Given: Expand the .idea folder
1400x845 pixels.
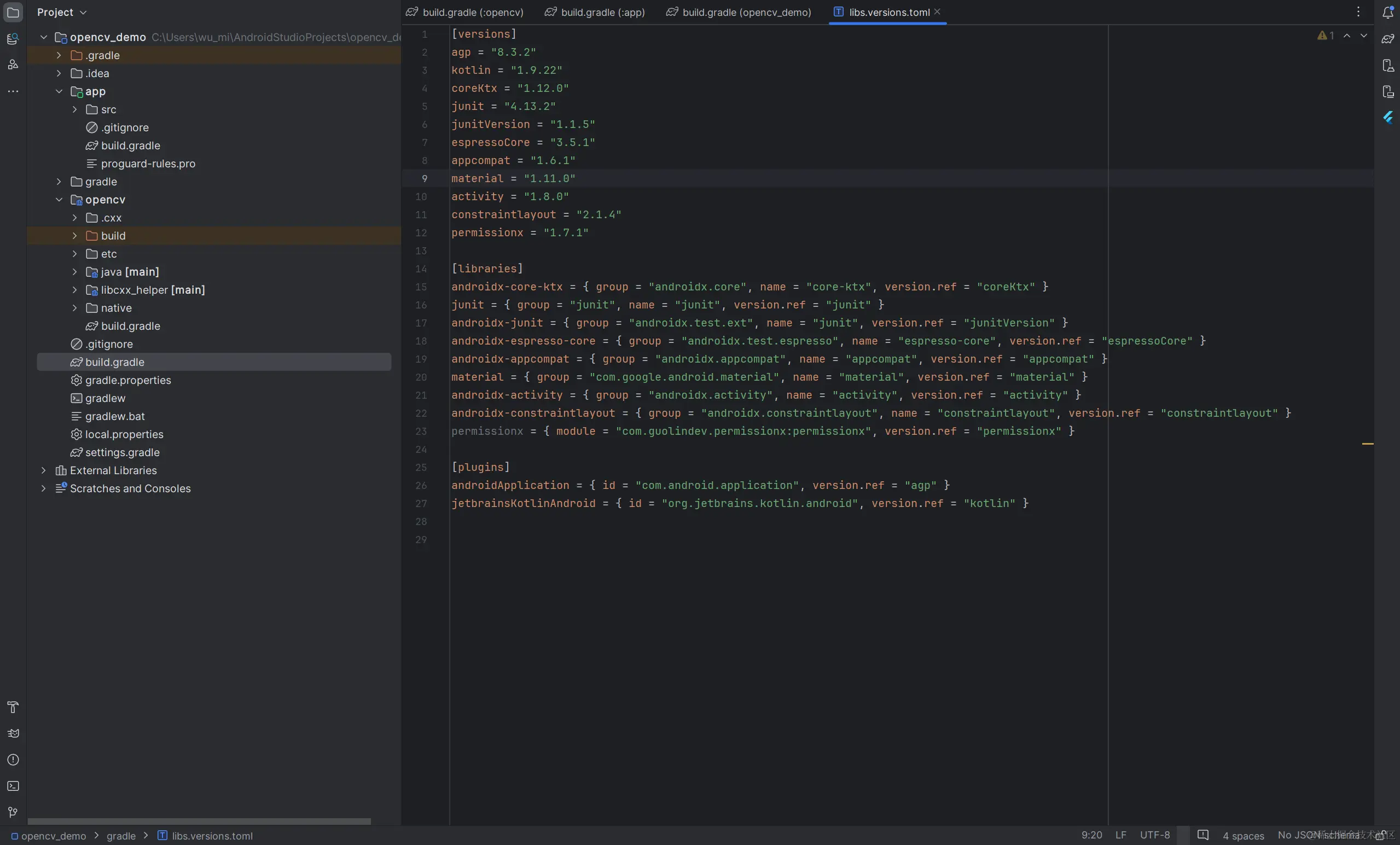Looking at the screenshot, I should 59,73.
